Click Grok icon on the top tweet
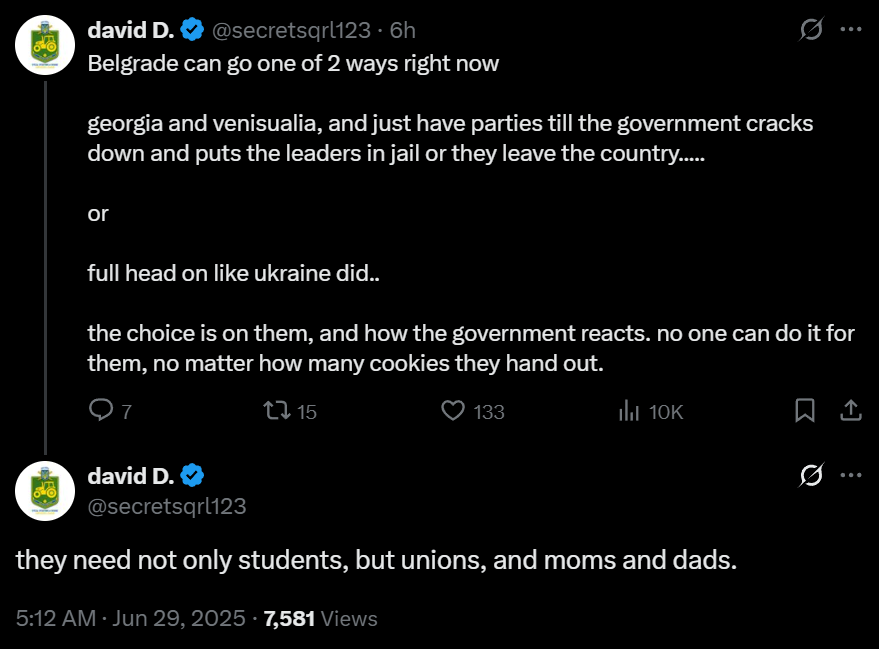 [811, 29]
